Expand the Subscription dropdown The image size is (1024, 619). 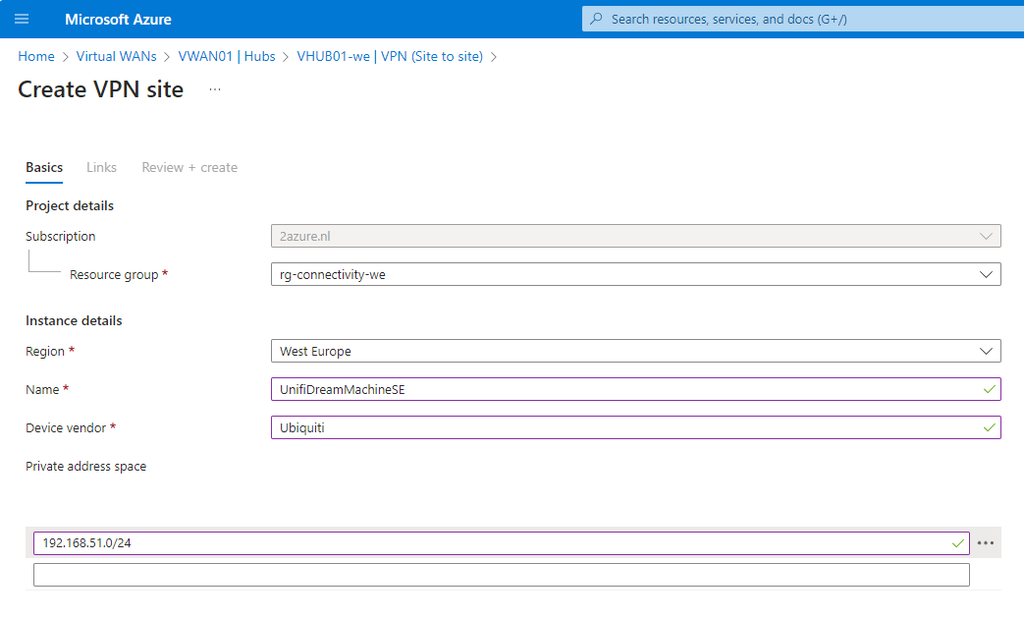pyautogui.click(x=636, y=236)
